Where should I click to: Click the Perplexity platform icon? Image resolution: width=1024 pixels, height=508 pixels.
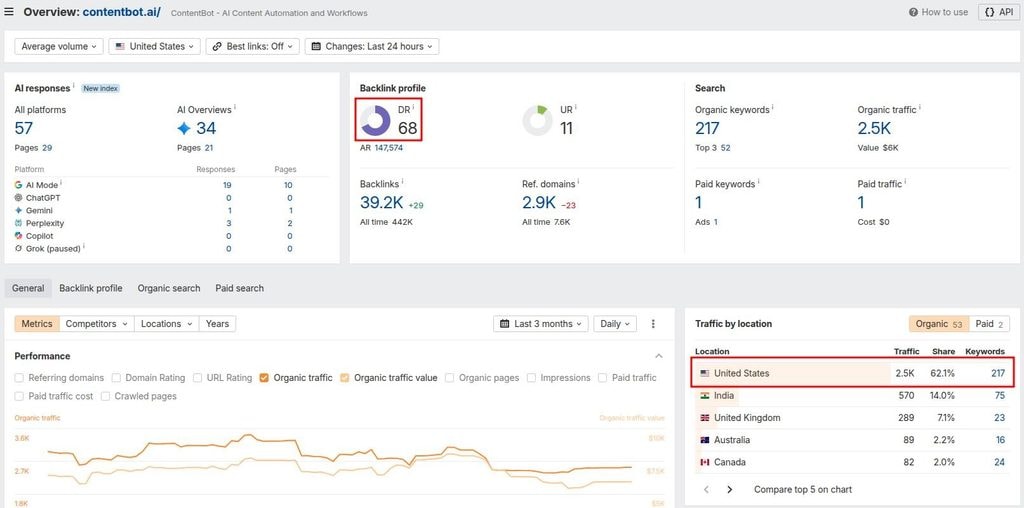coord(18,223)
